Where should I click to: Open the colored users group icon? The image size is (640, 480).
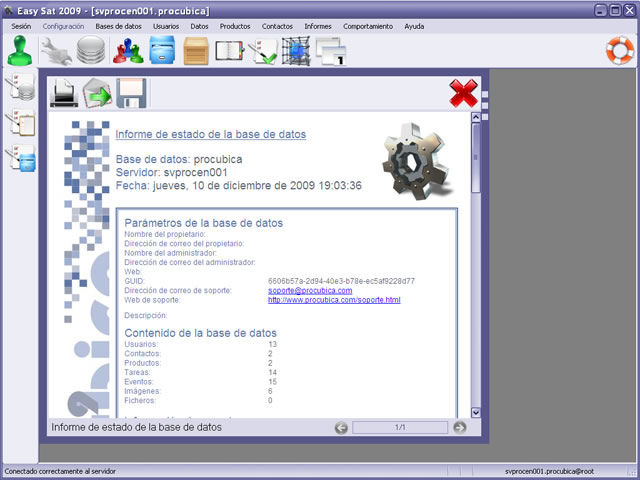(x=128, y=51)
